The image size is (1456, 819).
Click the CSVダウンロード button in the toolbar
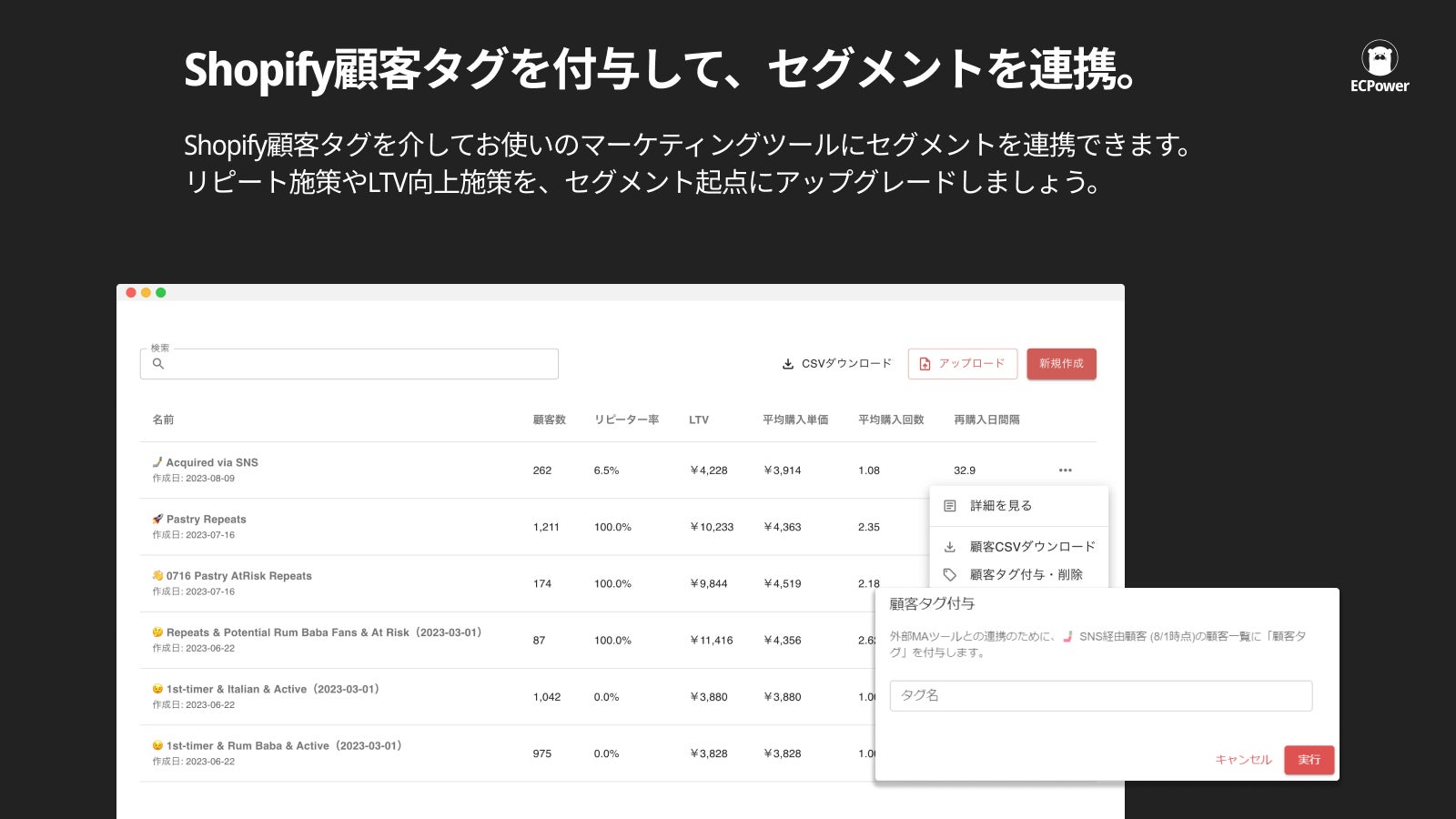(x=836, y=364)
